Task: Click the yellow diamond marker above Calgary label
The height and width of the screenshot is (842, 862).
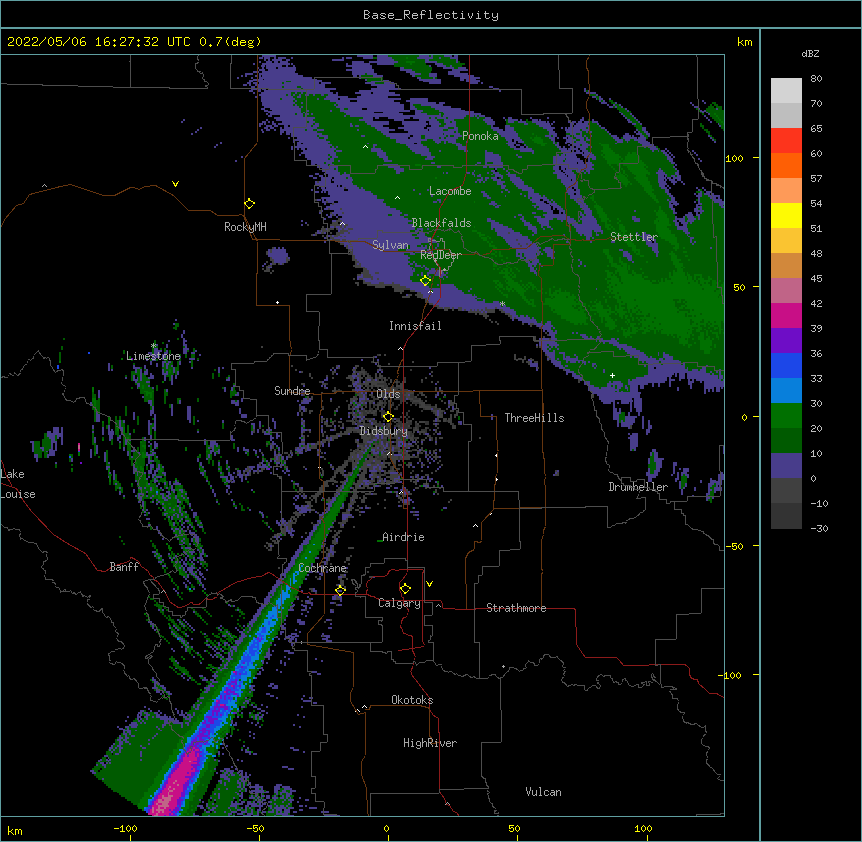Action: [x=405, y=589]
